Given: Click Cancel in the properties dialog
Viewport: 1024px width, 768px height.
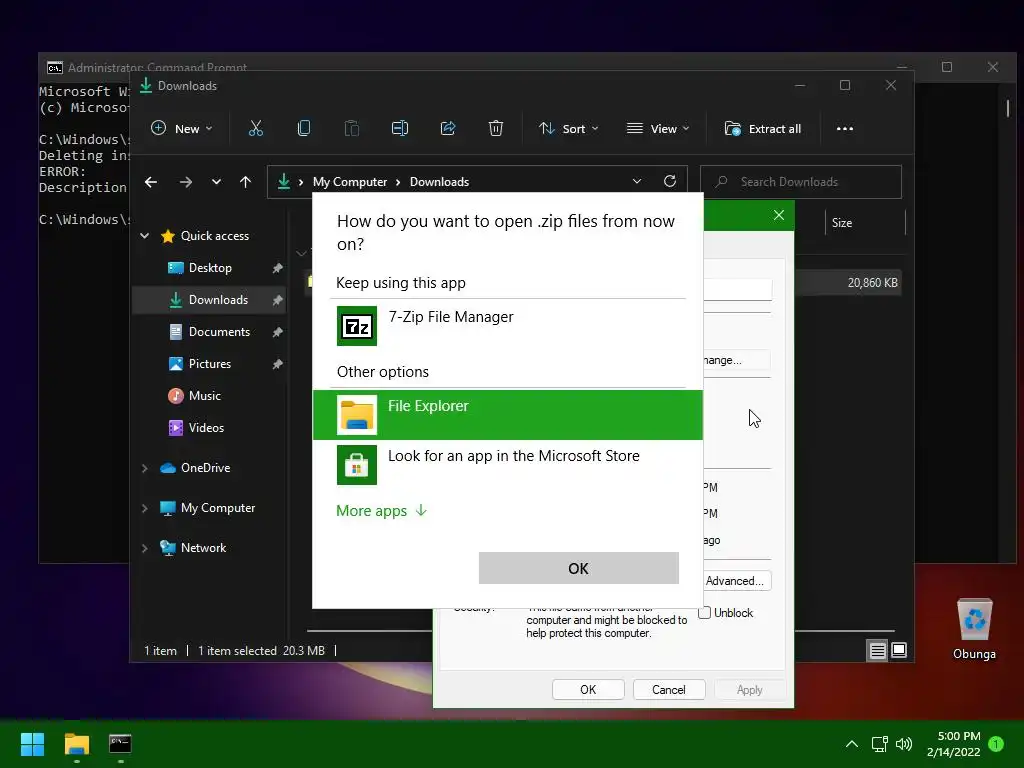Looking at the screenshot, I should [x=669, y=690].
